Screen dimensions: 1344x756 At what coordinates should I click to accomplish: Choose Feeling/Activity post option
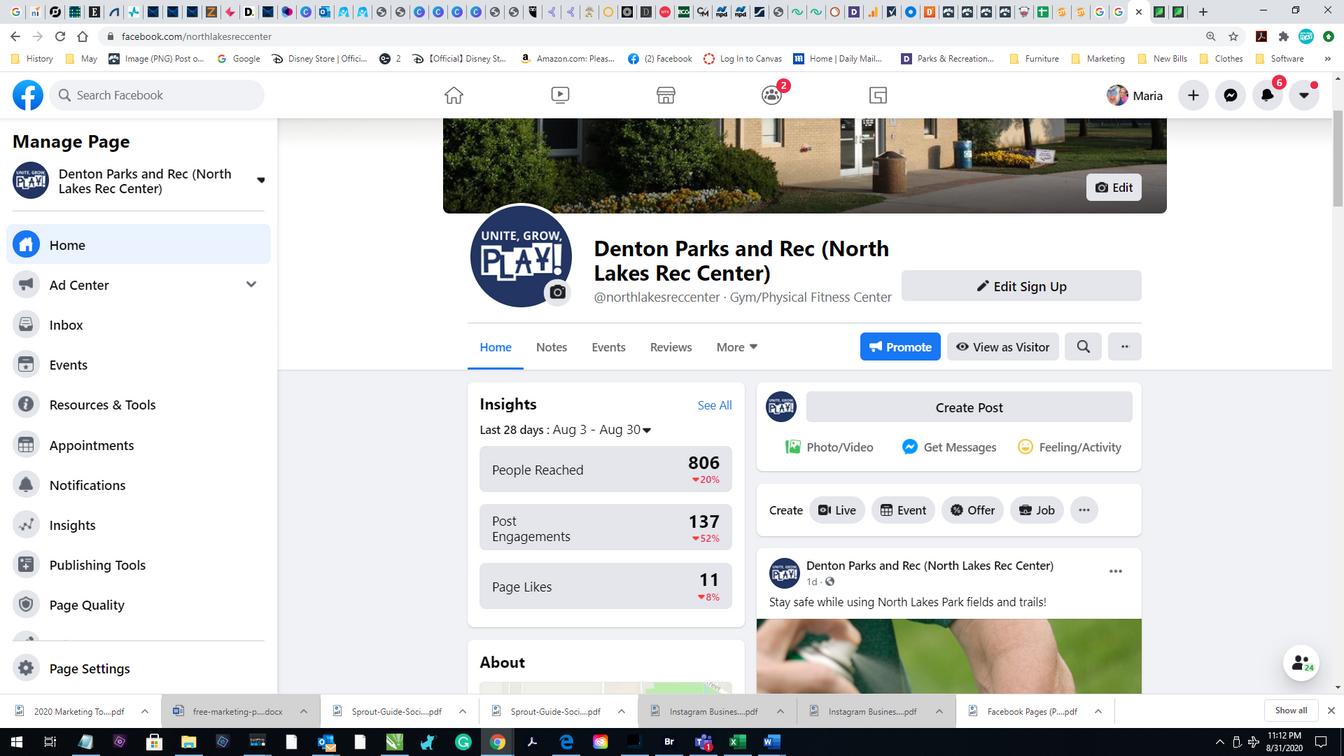tap(1069, 447)
